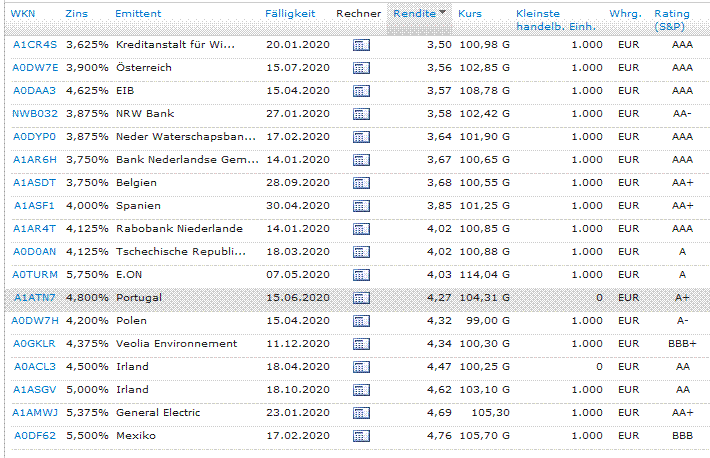This screenshot has height=458, width=710.
Task: Select the General Electric issuer name
Action: pyautogui.click(x=158, y=413)
